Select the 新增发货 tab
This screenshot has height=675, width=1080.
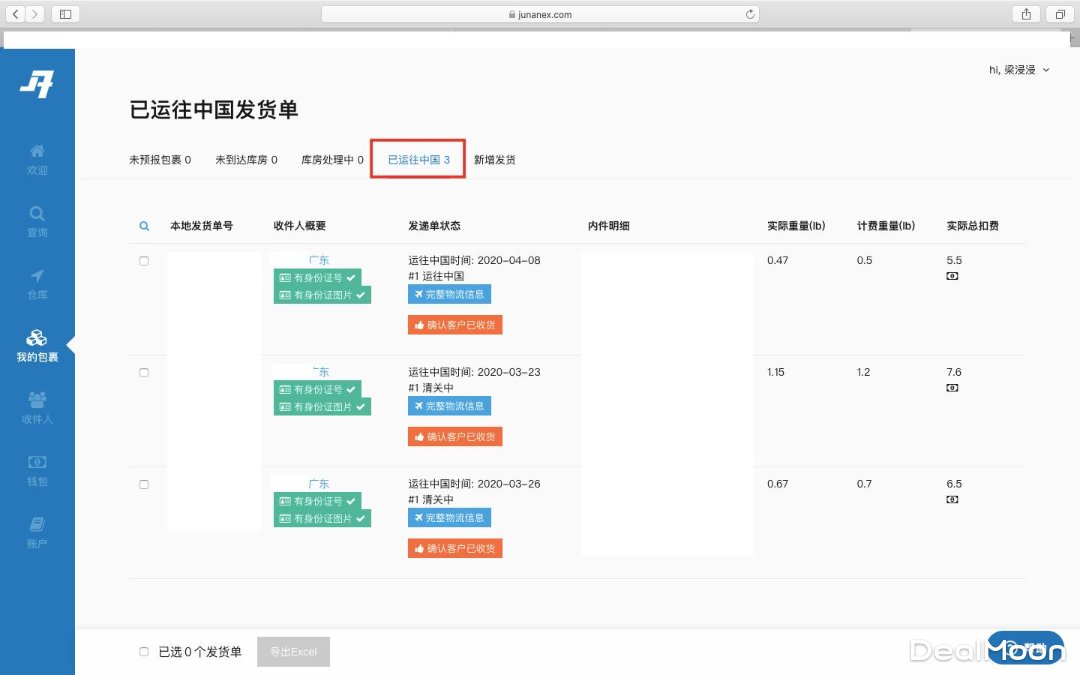tap(495, 160)
